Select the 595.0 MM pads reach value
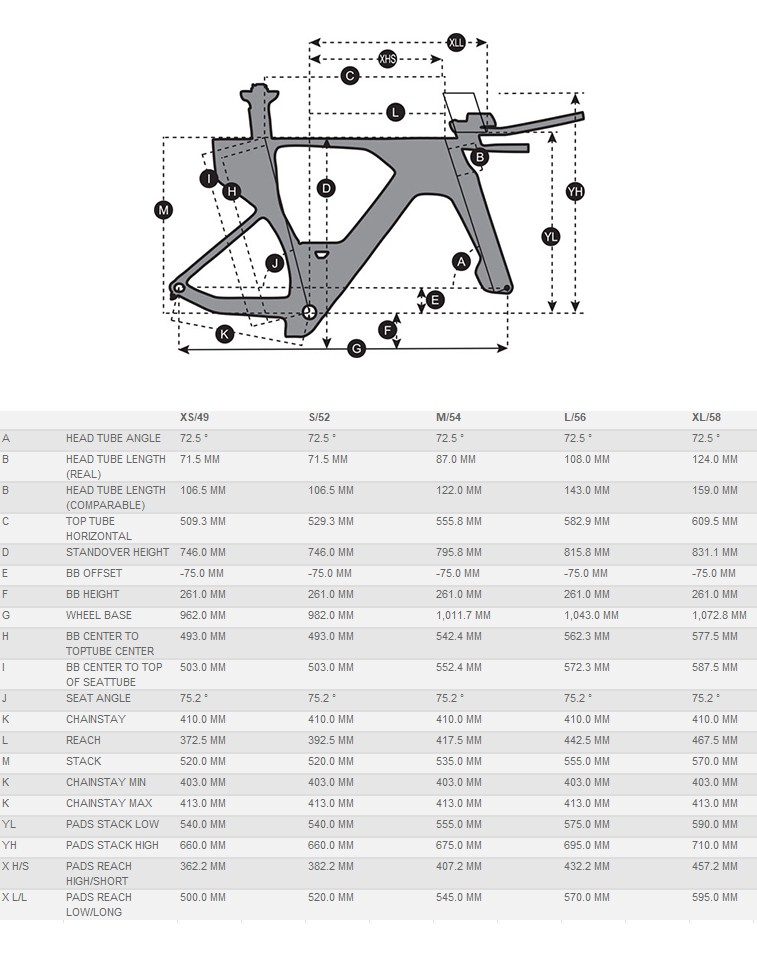 click(715, 898)
